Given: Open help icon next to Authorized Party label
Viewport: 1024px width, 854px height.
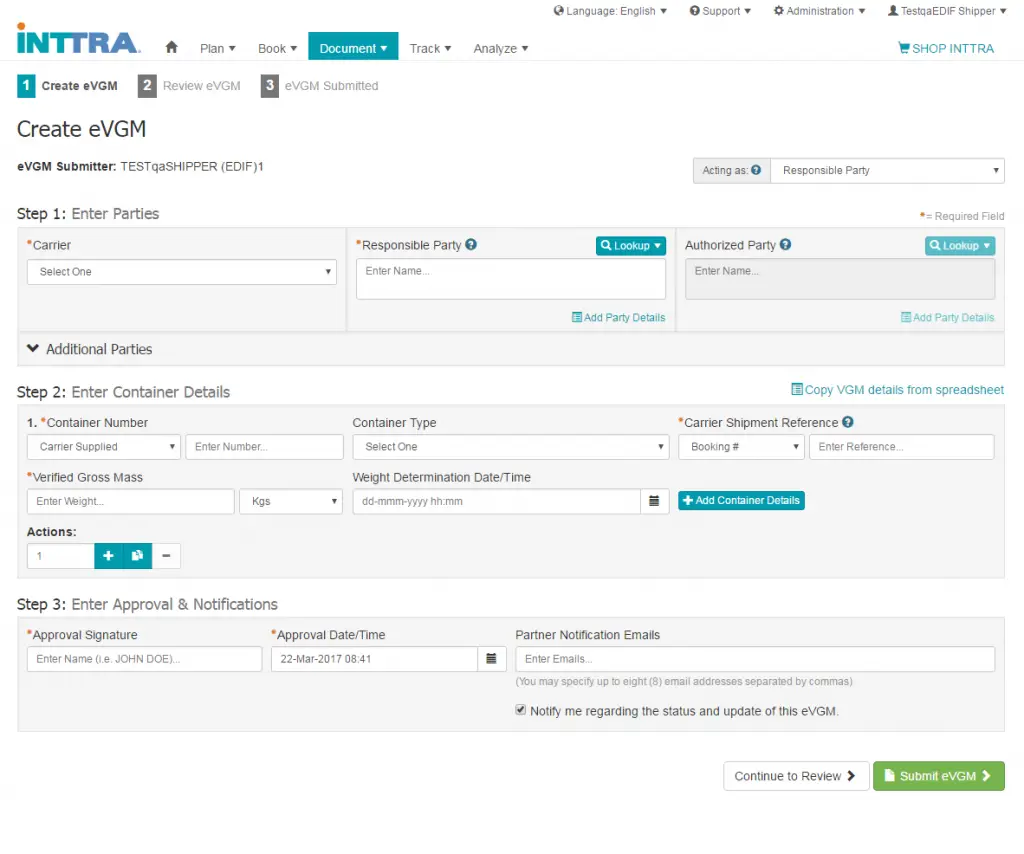Looking at the screenshot, I should click(786, 245).
